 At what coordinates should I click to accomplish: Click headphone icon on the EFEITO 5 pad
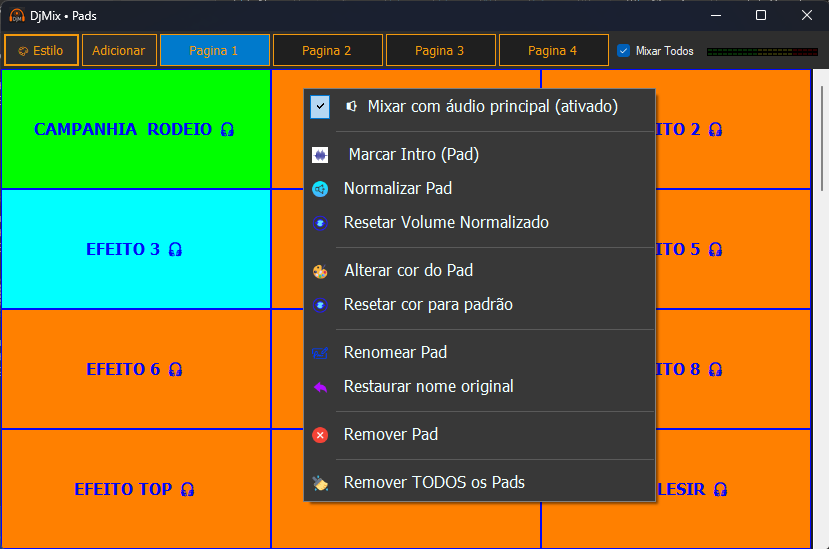pos(715,249)
